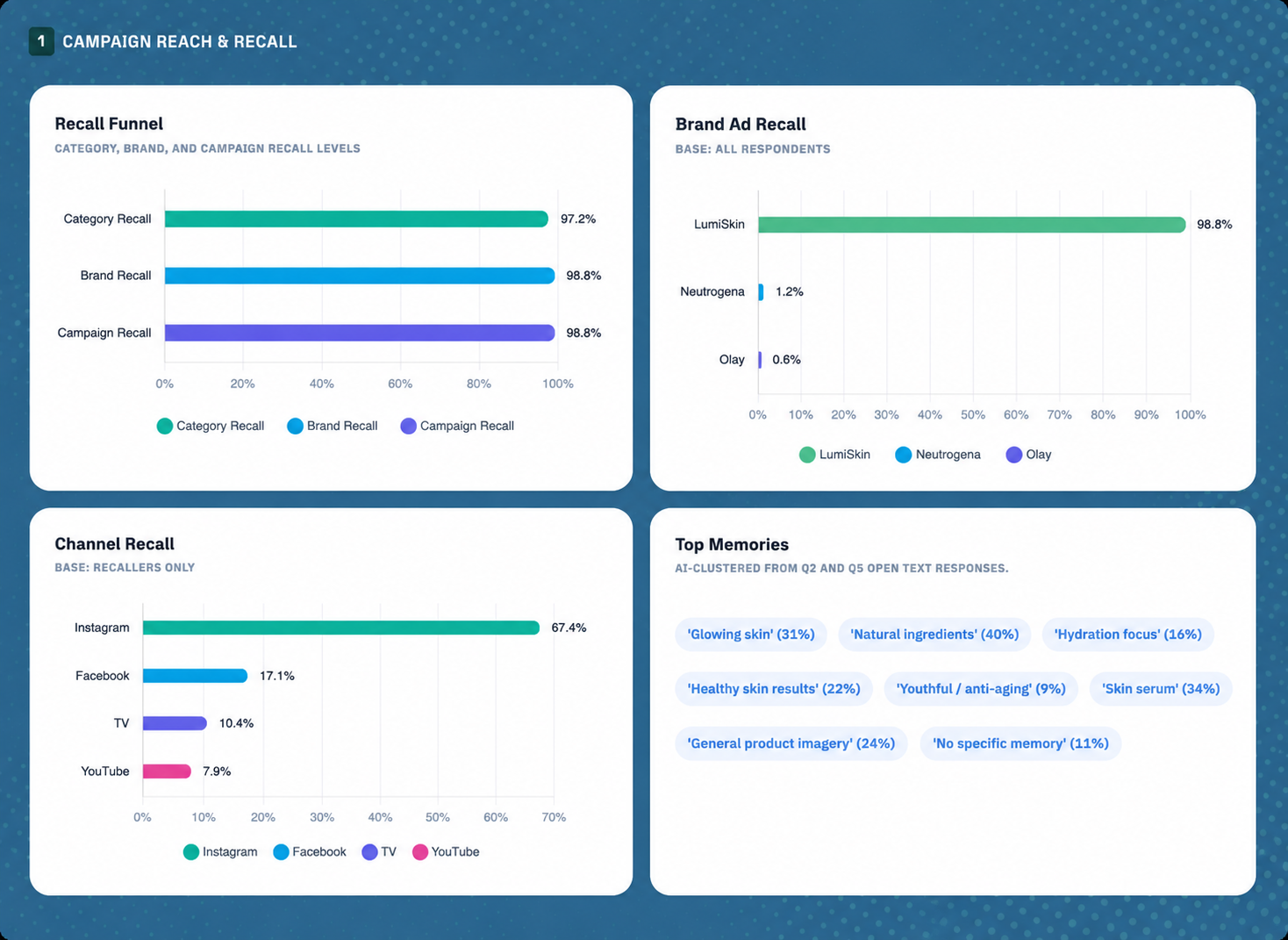Click the 17.1% Facebook value label
The height and width of the screenshot is (940, 1288).
tap(277, 676)
